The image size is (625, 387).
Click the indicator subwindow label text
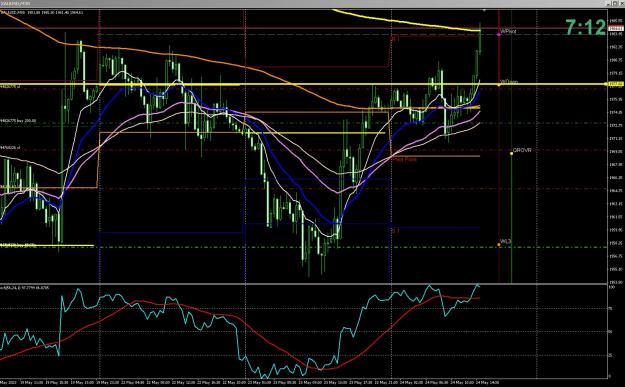(x=25, y=287)
